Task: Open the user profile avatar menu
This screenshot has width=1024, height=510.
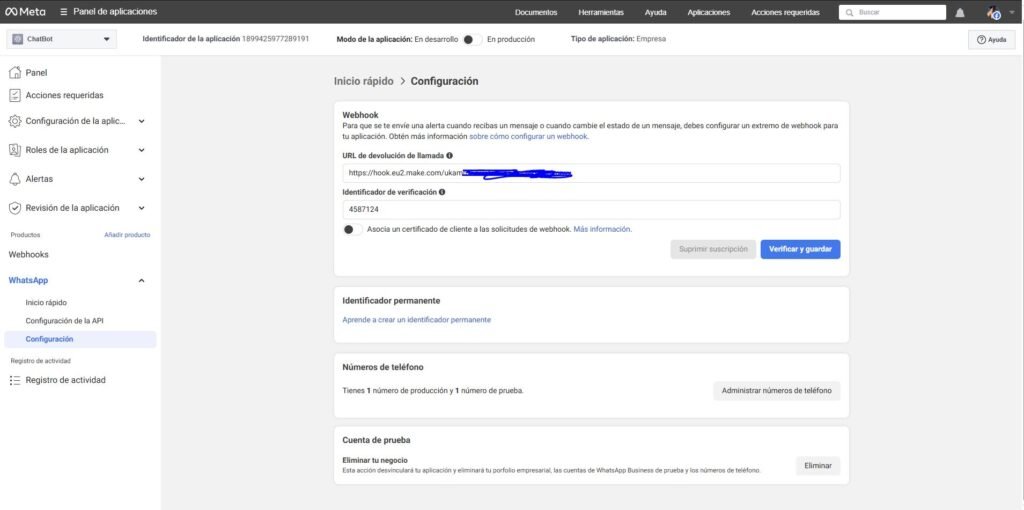Action: [x=993, y=13]
